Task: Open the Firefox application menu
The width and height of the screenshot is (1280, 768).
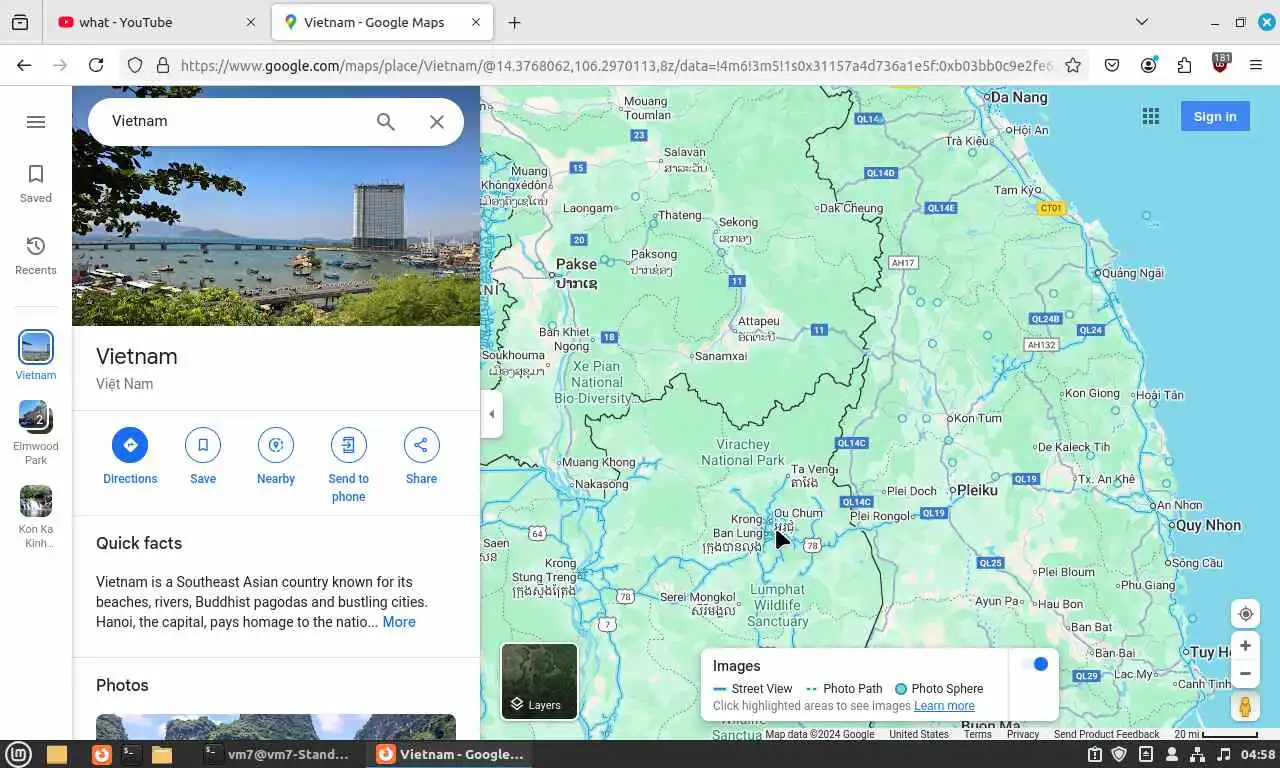Action: click(1256, 65)
